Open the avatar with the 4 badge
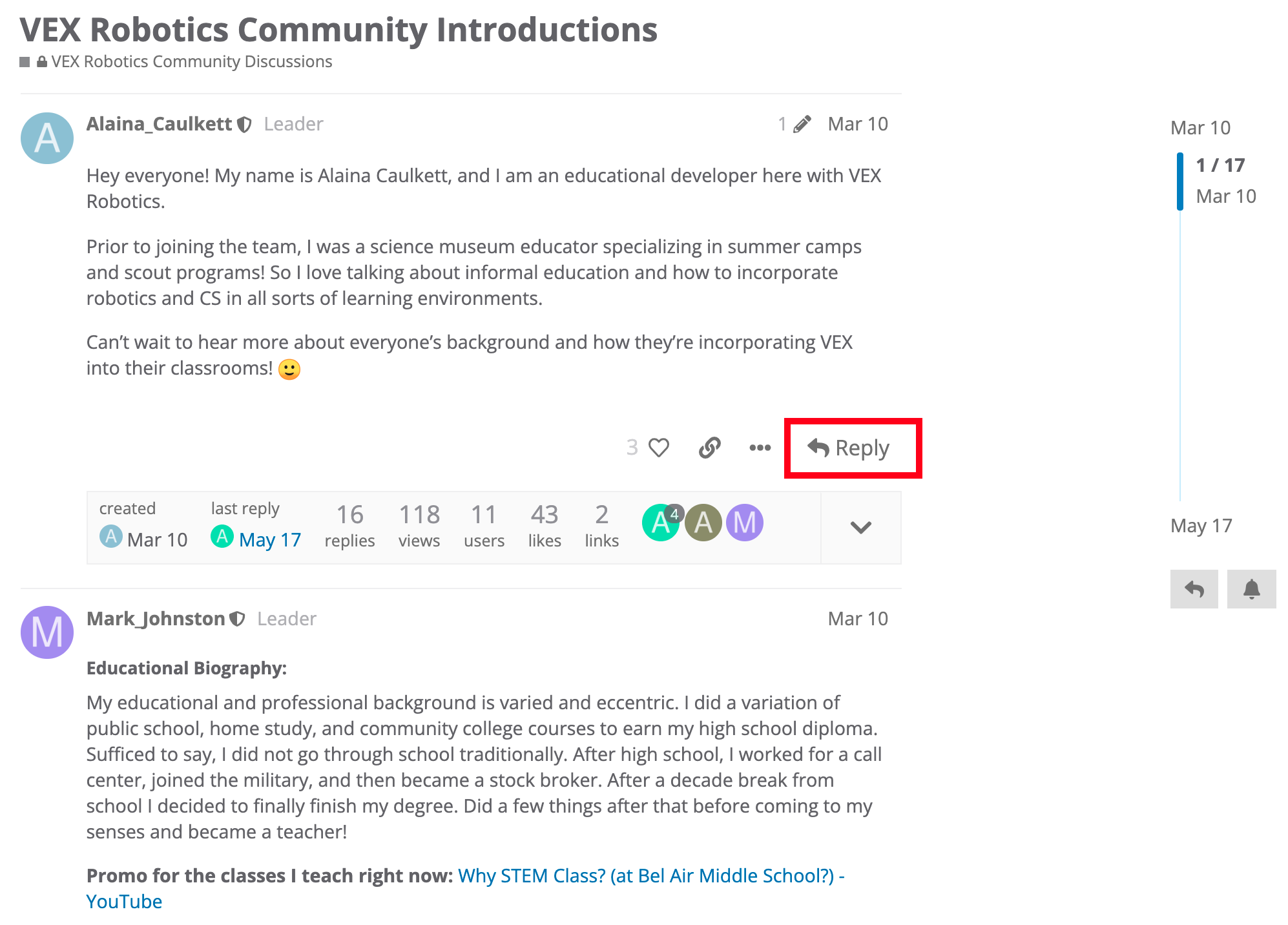This screenshot has width=1288, height=925. click(660, 523)
